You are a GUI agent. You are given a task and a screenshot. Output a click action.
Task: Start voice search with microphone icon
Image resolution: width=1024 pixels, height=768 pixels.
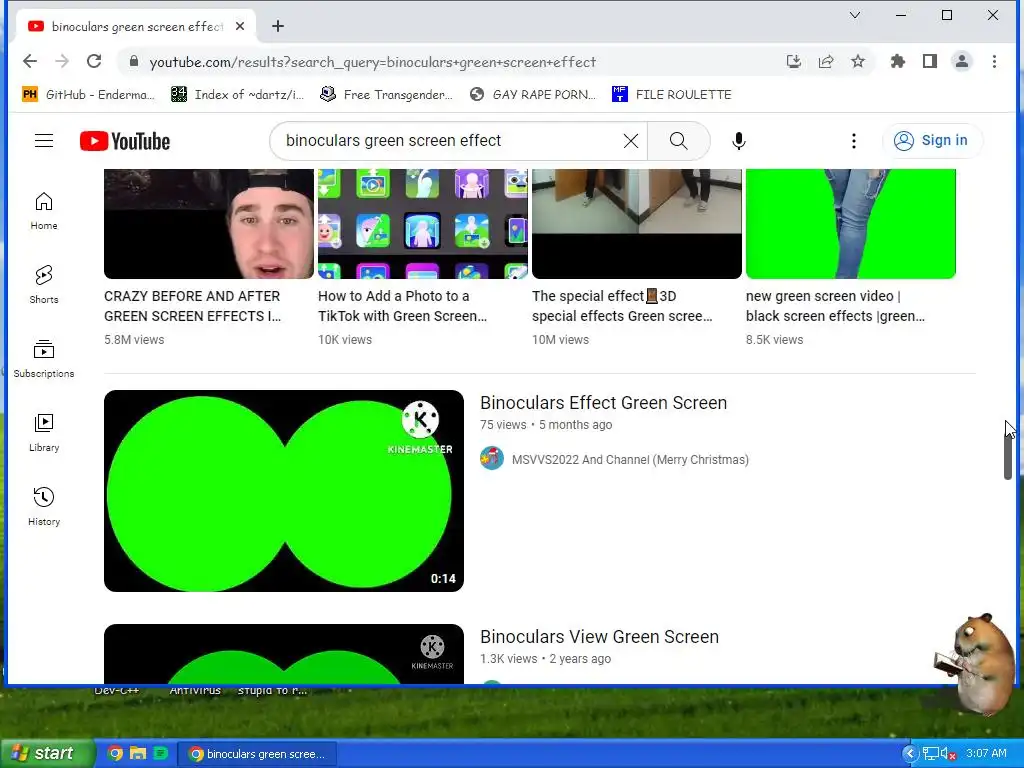(739, 140)
